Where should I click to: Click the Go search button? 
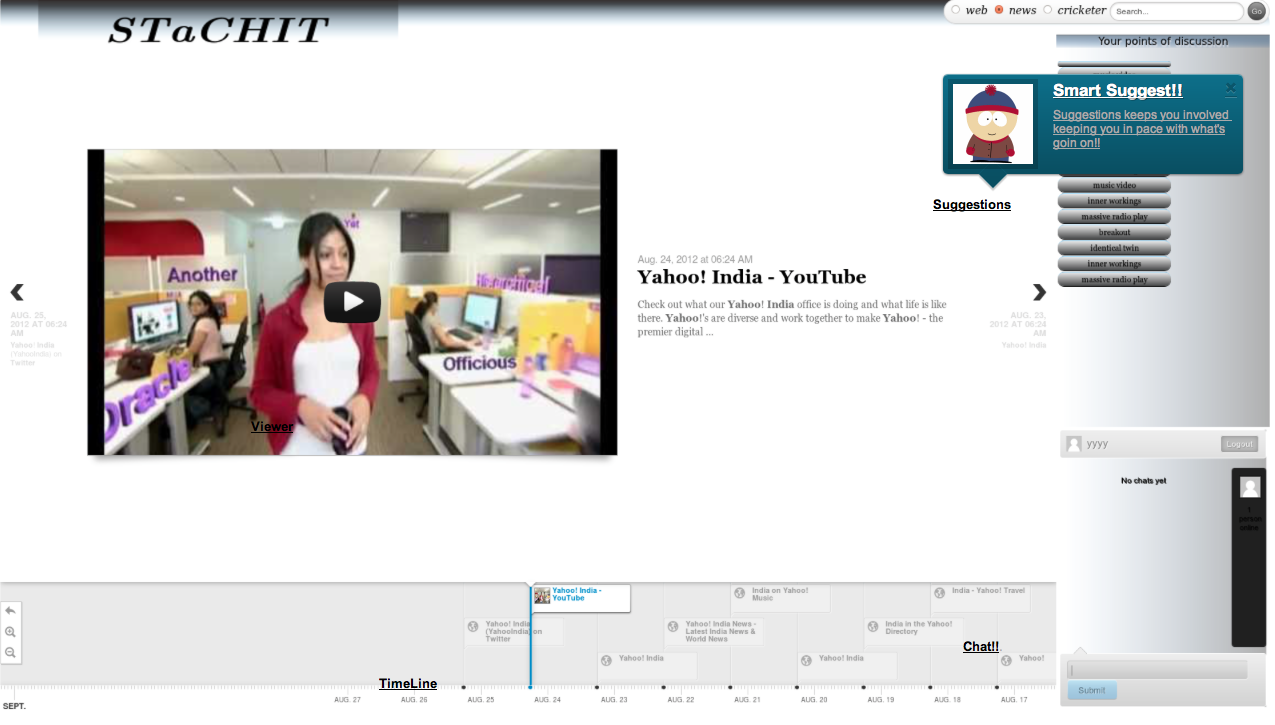pos(1257,11)
